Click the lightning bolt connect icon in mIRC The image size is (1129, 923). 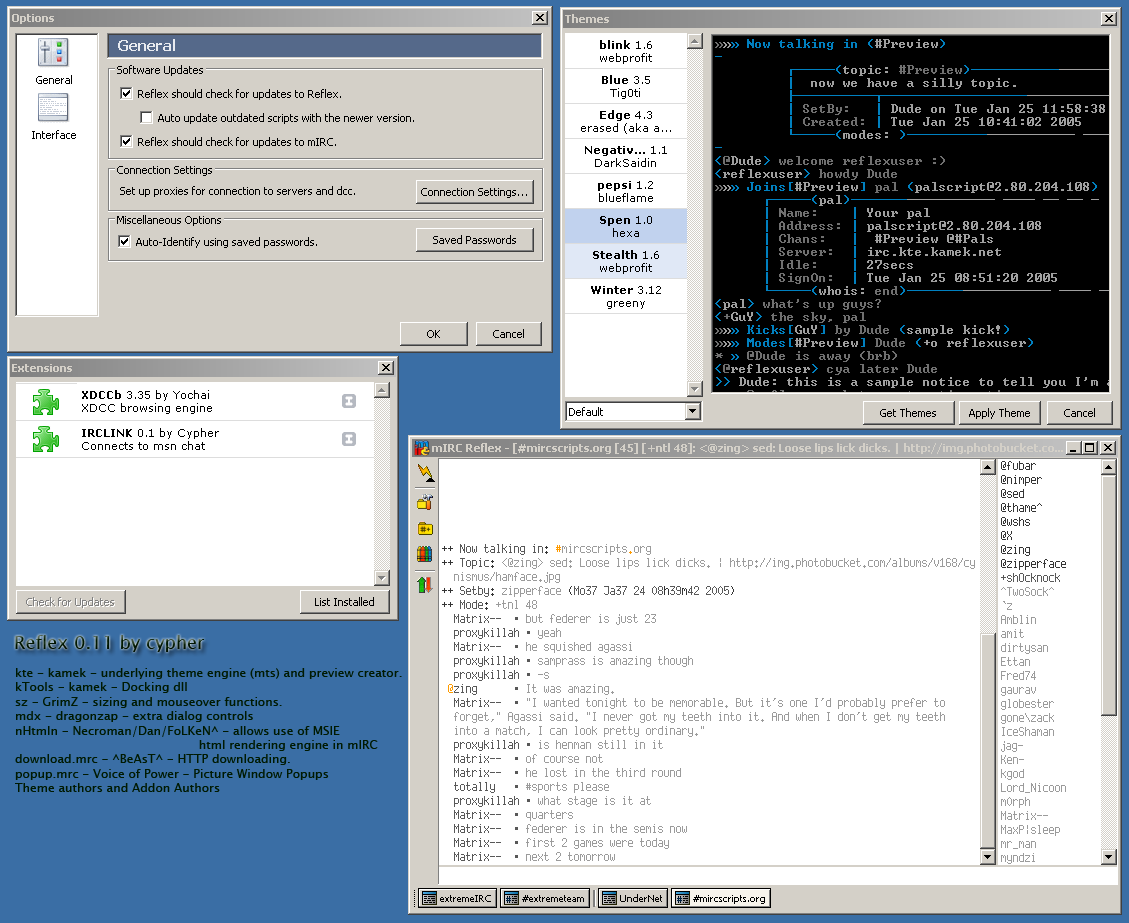click(426, 473)
